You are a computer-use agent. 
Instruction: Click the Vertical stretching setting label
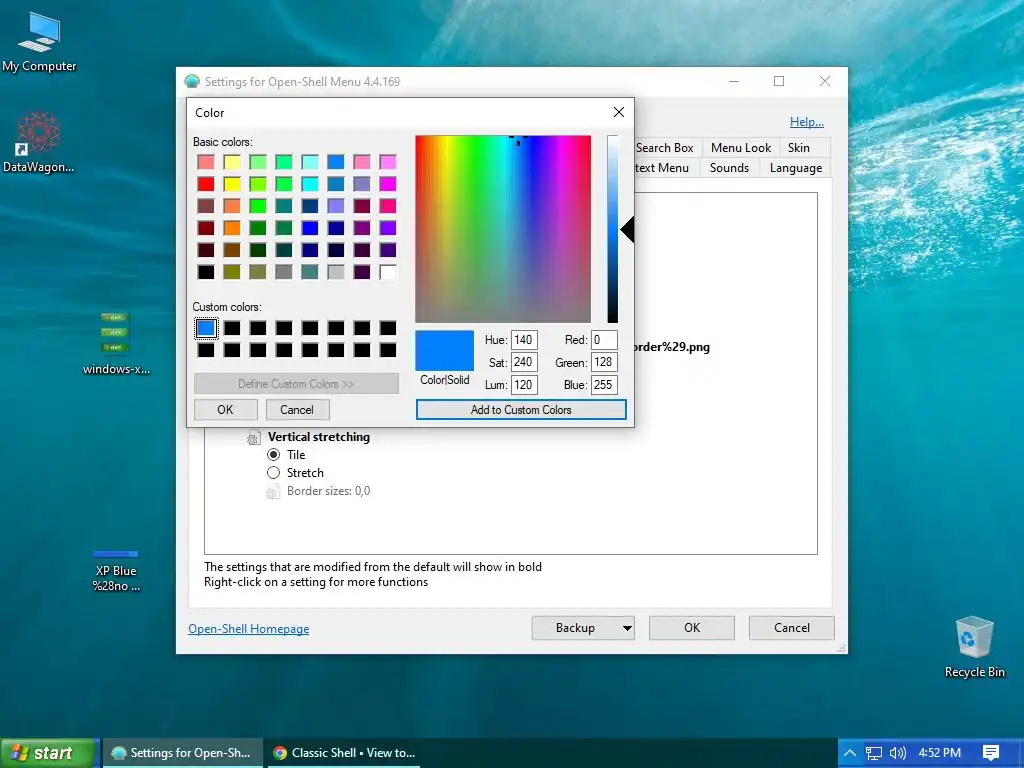point(319,437)
